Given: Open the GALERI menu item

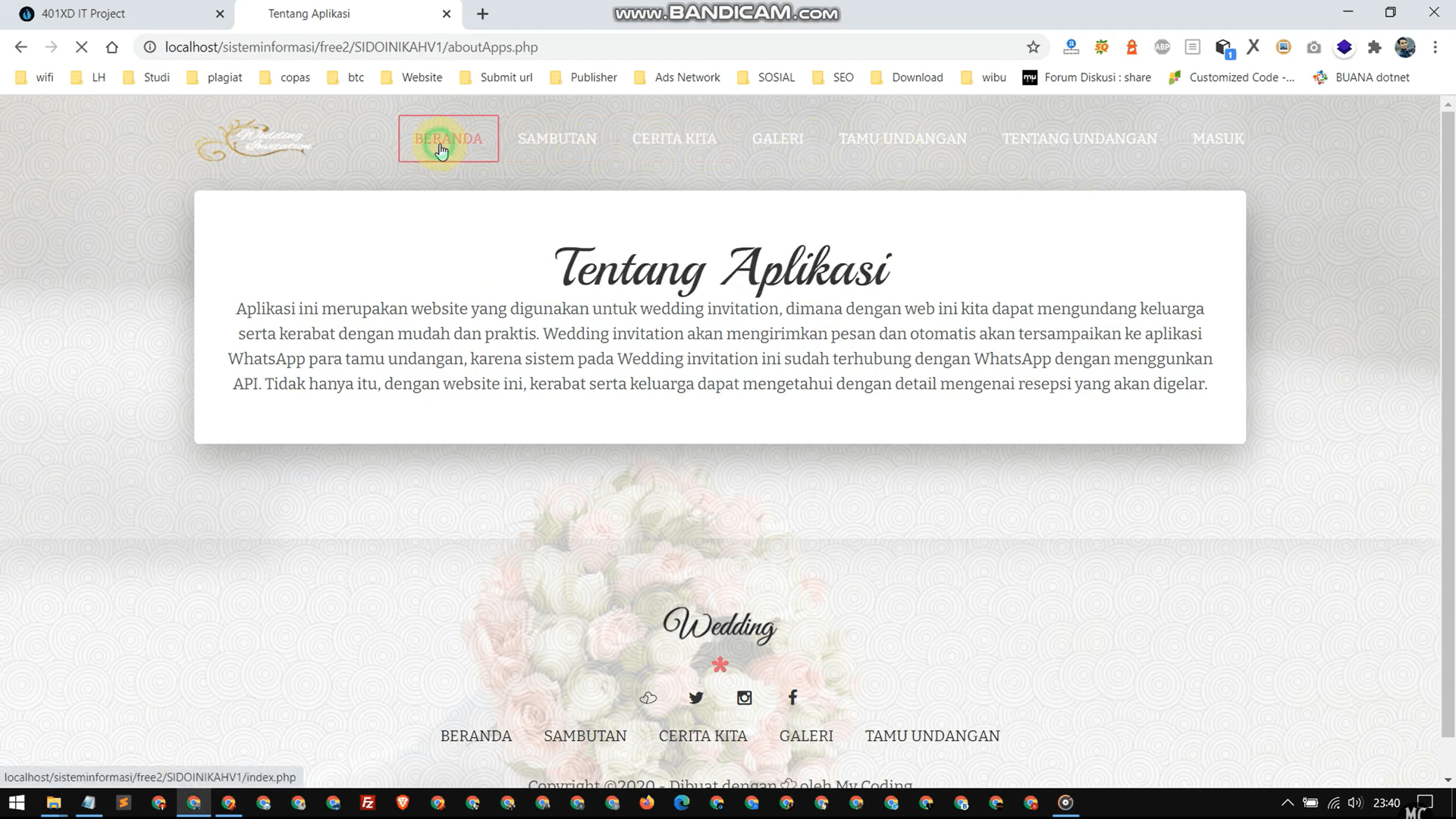Looking at the screenshot, I should 777,139.
